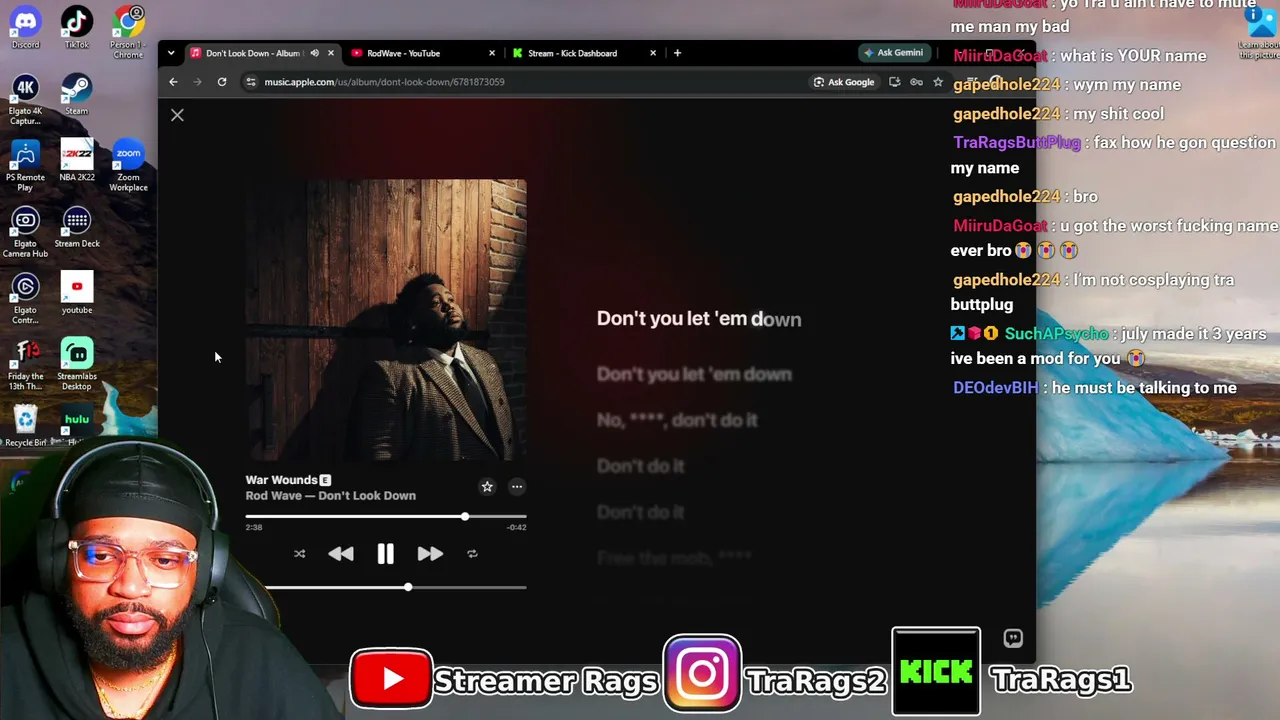The image size is (1280, 720).
Task: Open the Don't Look Down album artwork
Action: (x=386, y=320)
